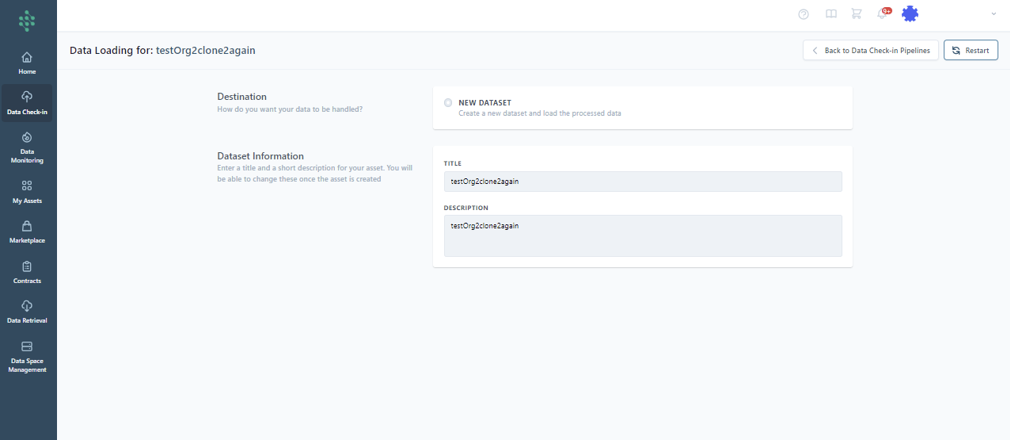This screenshot has width=1010, height=441.
Task: Expand the user account dropdown chevron
Action: coord(993,14)
